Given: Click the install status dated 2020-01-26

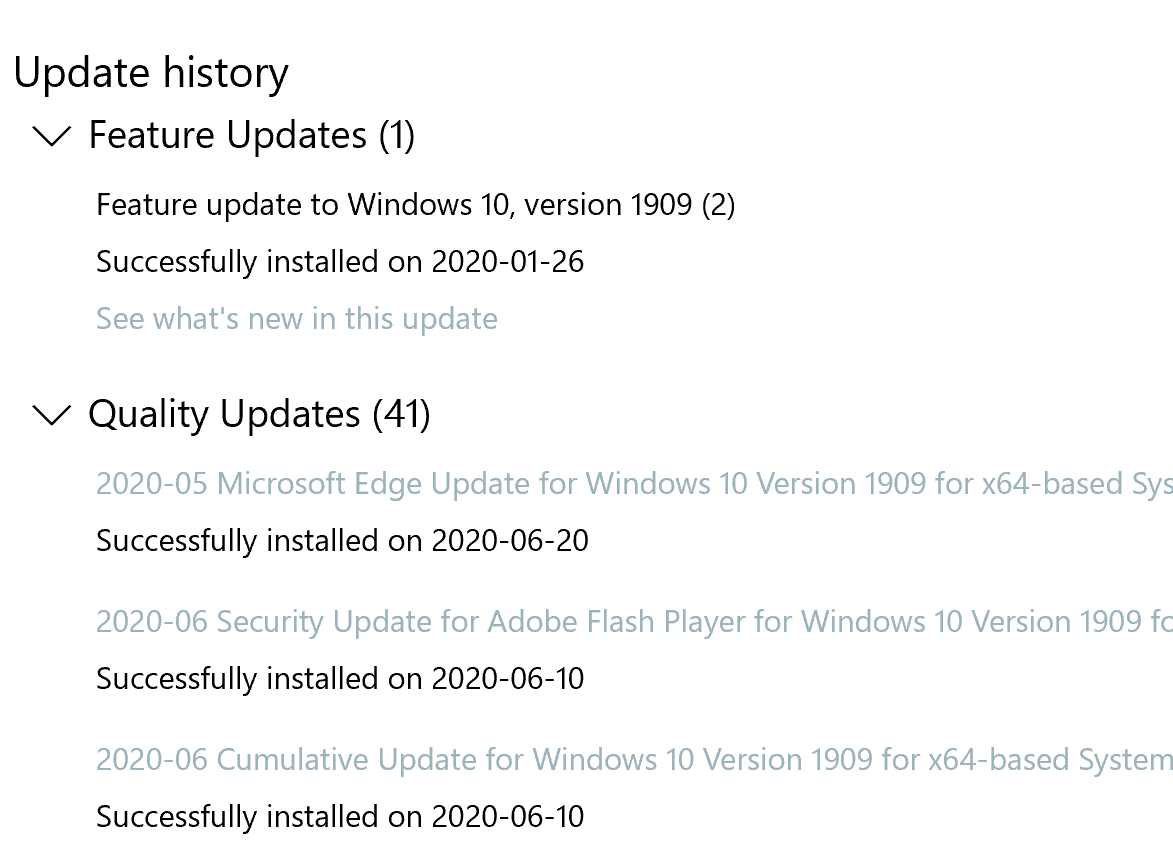Looking at the screenshot, I should point(340,262).
